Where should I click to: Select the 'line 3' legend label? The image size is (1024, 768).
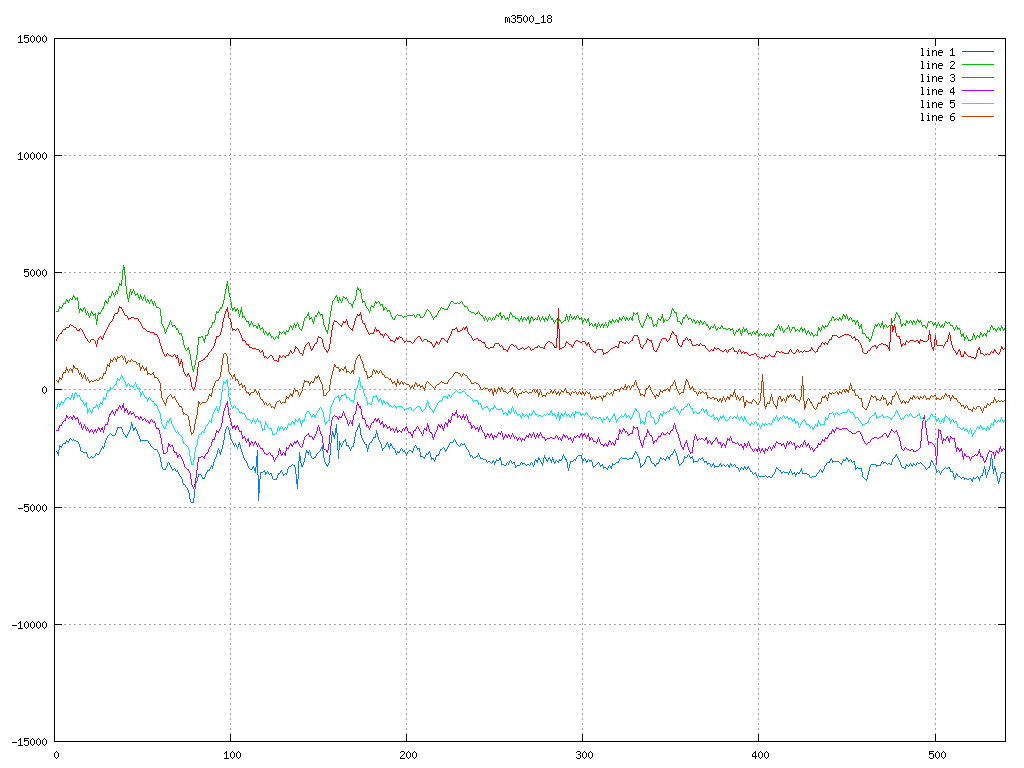(937, 78)
